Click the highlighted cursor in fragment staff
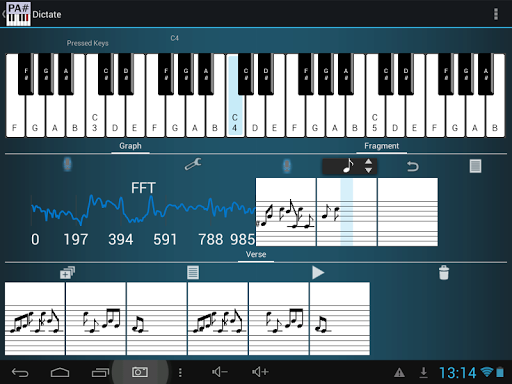 point(347,212)
